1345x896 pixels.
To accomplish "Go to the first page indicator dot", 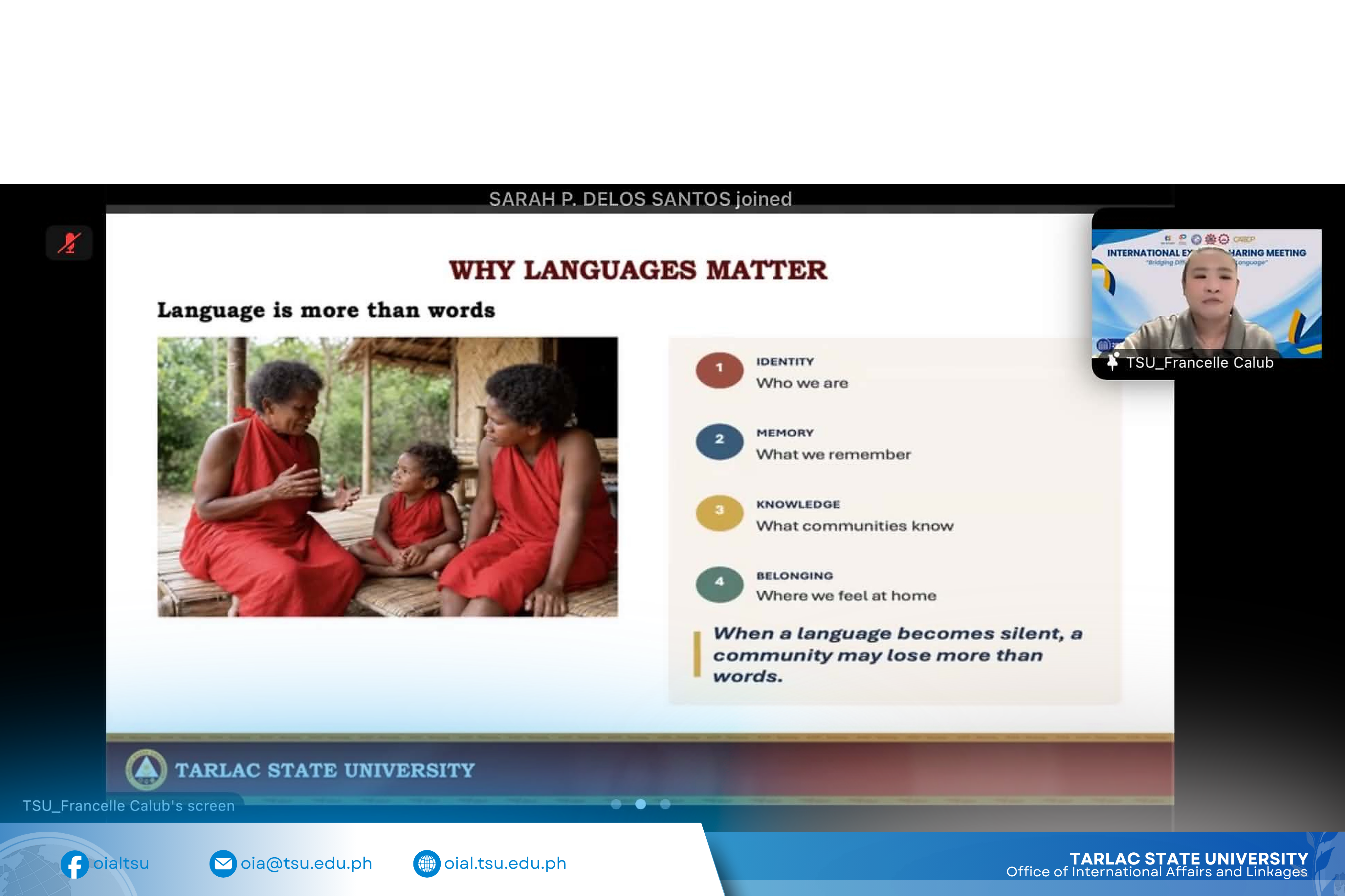I will (616, 804).
